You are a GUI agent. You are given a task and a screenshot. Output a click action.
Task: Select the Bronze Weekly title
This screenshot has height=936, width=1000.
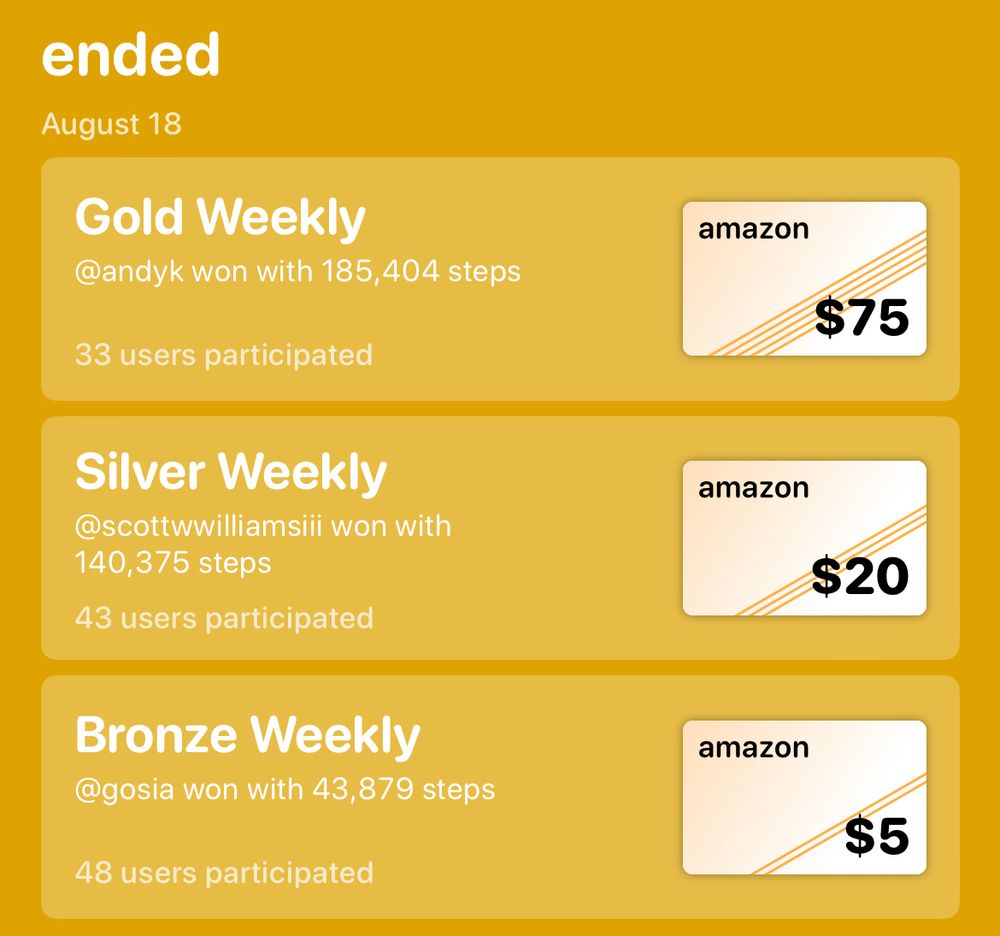coord(247,736)
